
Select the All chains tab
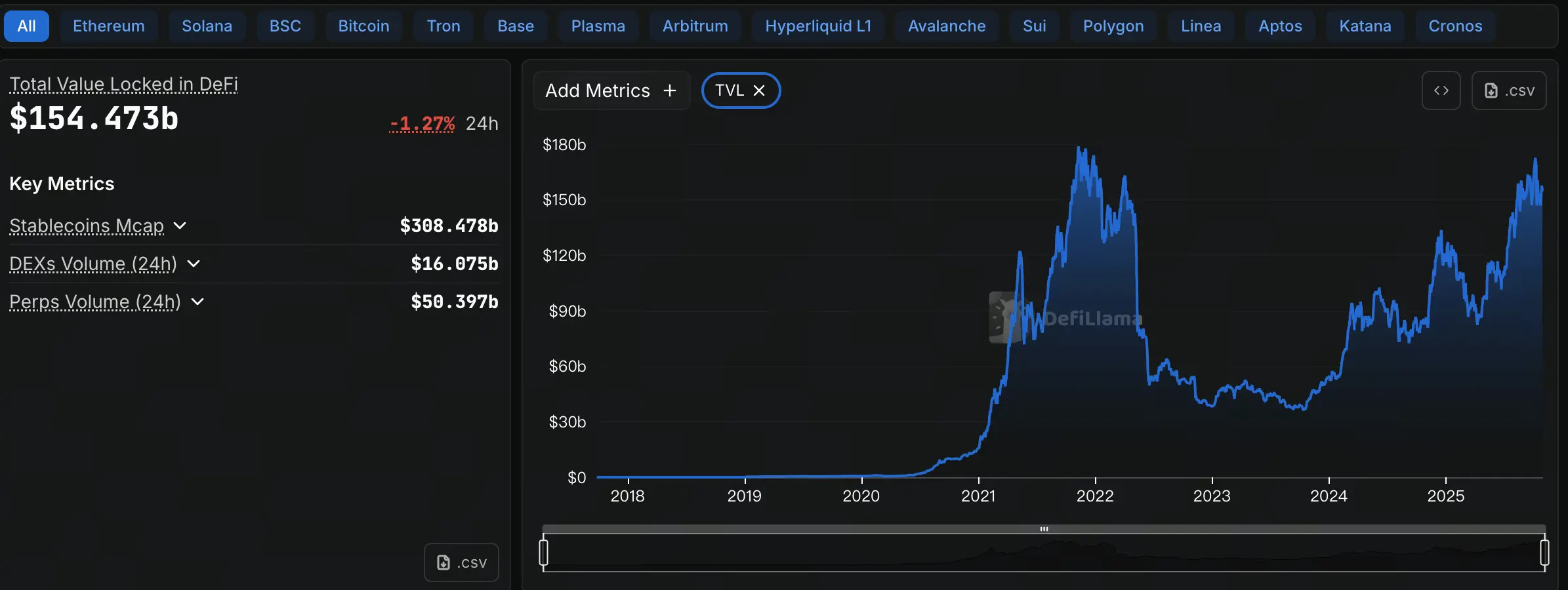[x=26, y=26]
